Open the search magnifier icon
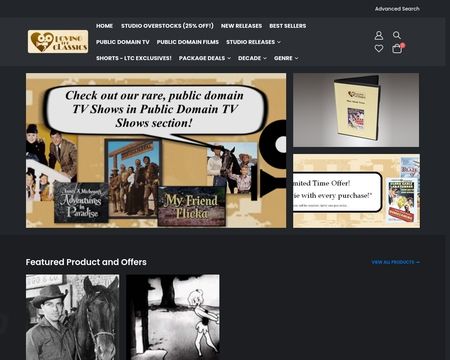 pyautogui.click(x=397, y=35)
